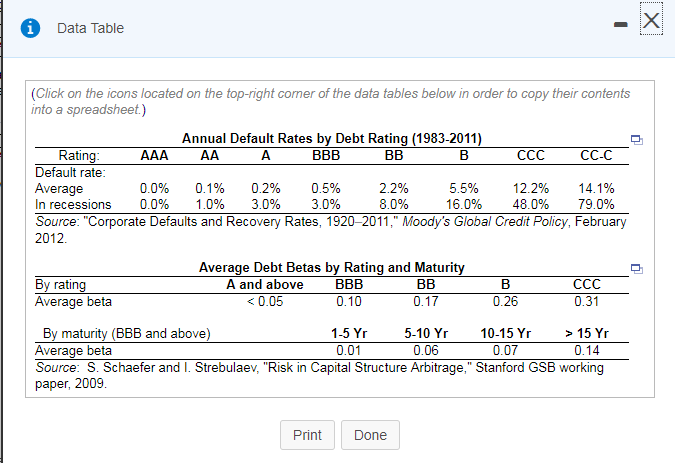The width and height of the screenshot is (675, 463).
Task: Click the > 15 Yr maturity header
Action: [x=587, y=333]
